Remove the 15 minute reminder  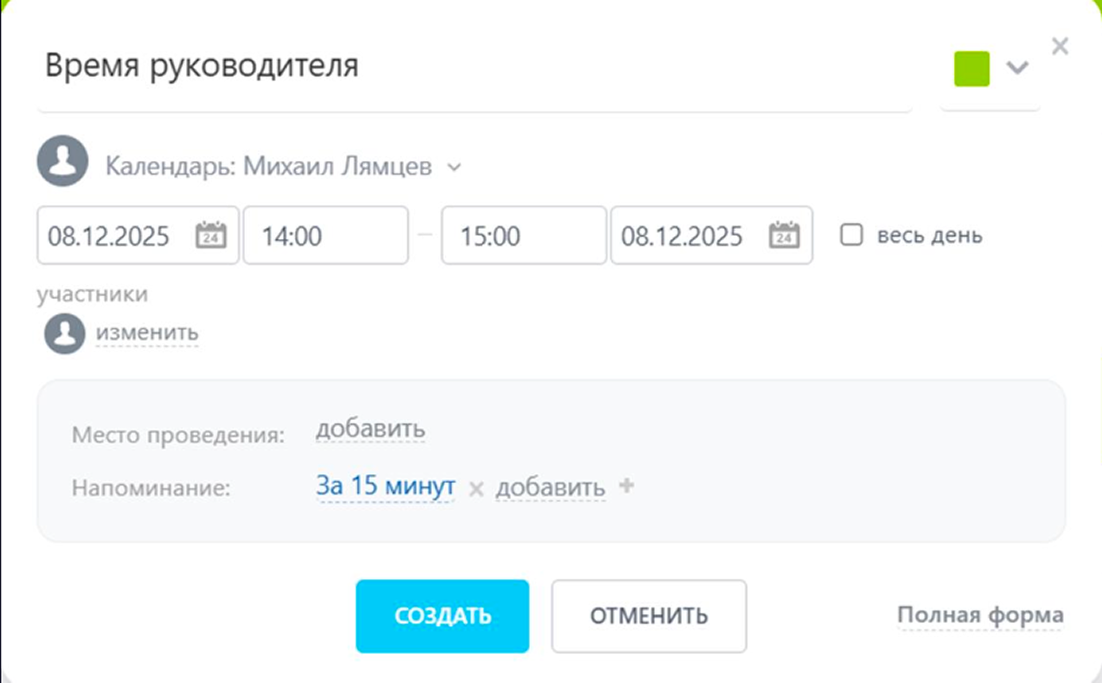[x=476, y=489]
